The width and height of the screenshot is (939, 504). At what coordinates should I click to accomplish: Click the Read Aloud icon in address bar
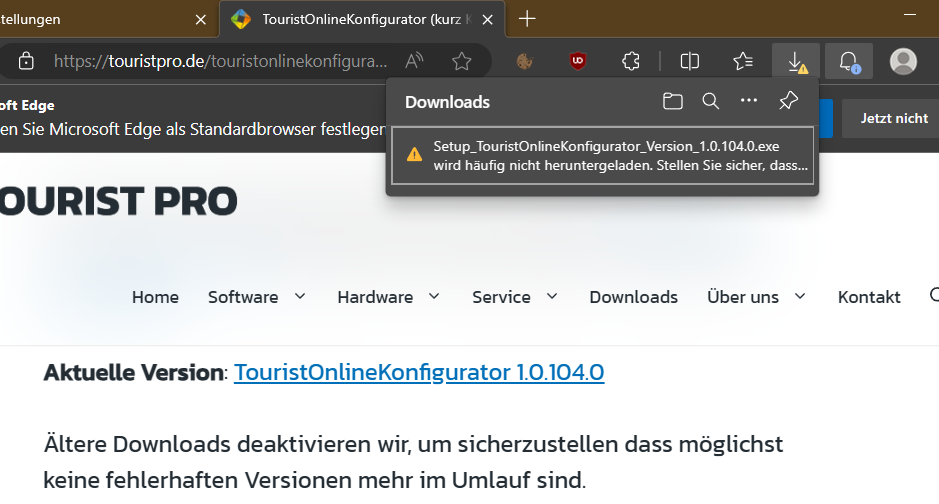pos(415,61)
